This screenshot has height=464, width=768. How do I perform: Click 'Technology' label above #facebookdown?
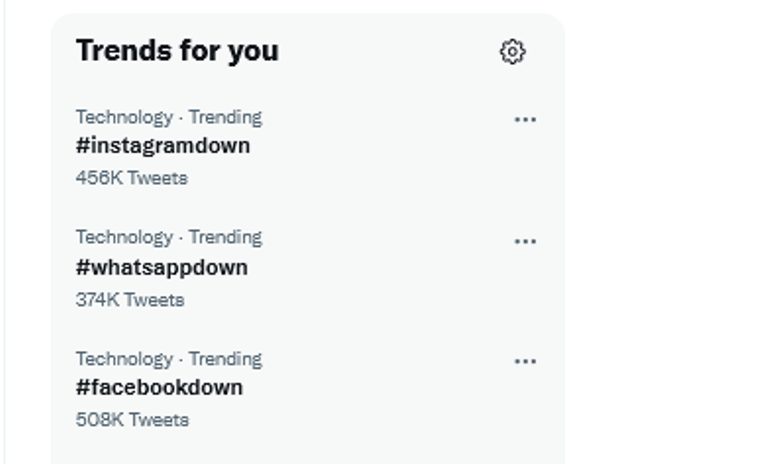click(123, 358)
